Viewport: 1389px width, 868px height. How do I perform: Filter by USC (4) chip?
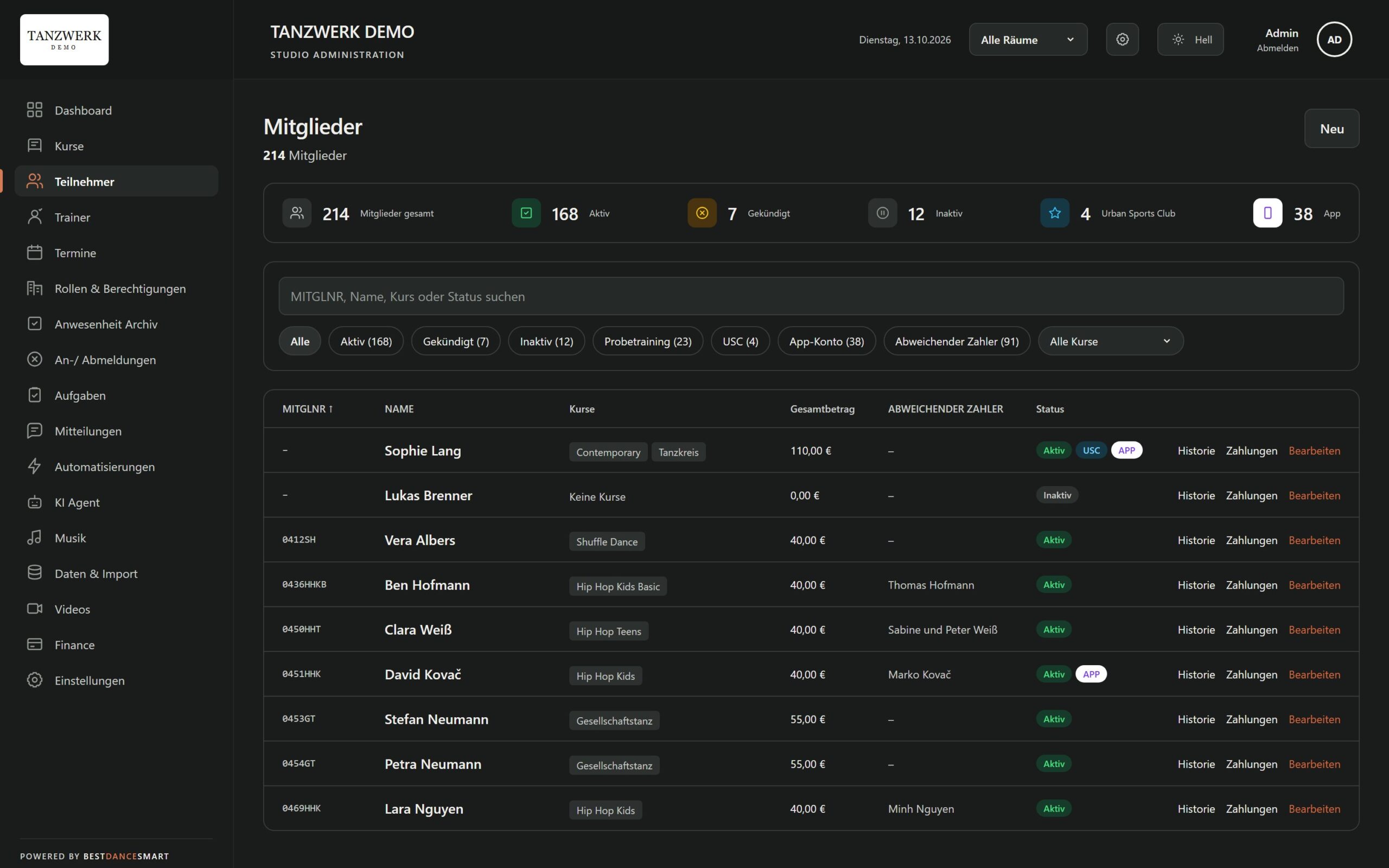pos(741,341)
